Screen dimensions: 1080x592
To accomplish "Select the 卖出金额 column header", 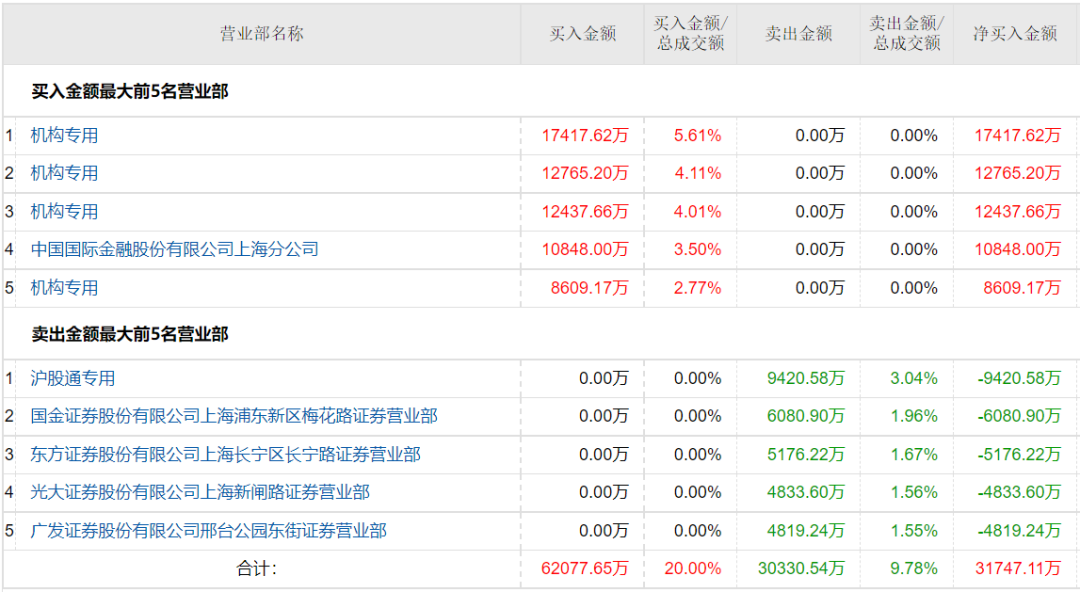I will coord(798,34).
